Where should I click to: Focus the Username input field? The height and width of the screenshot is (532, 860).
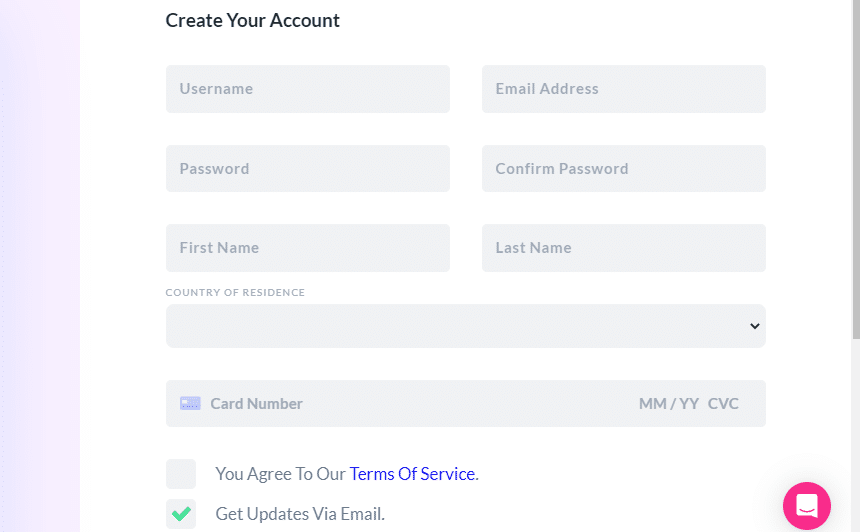pyautogui.click(x=308, y=89)
